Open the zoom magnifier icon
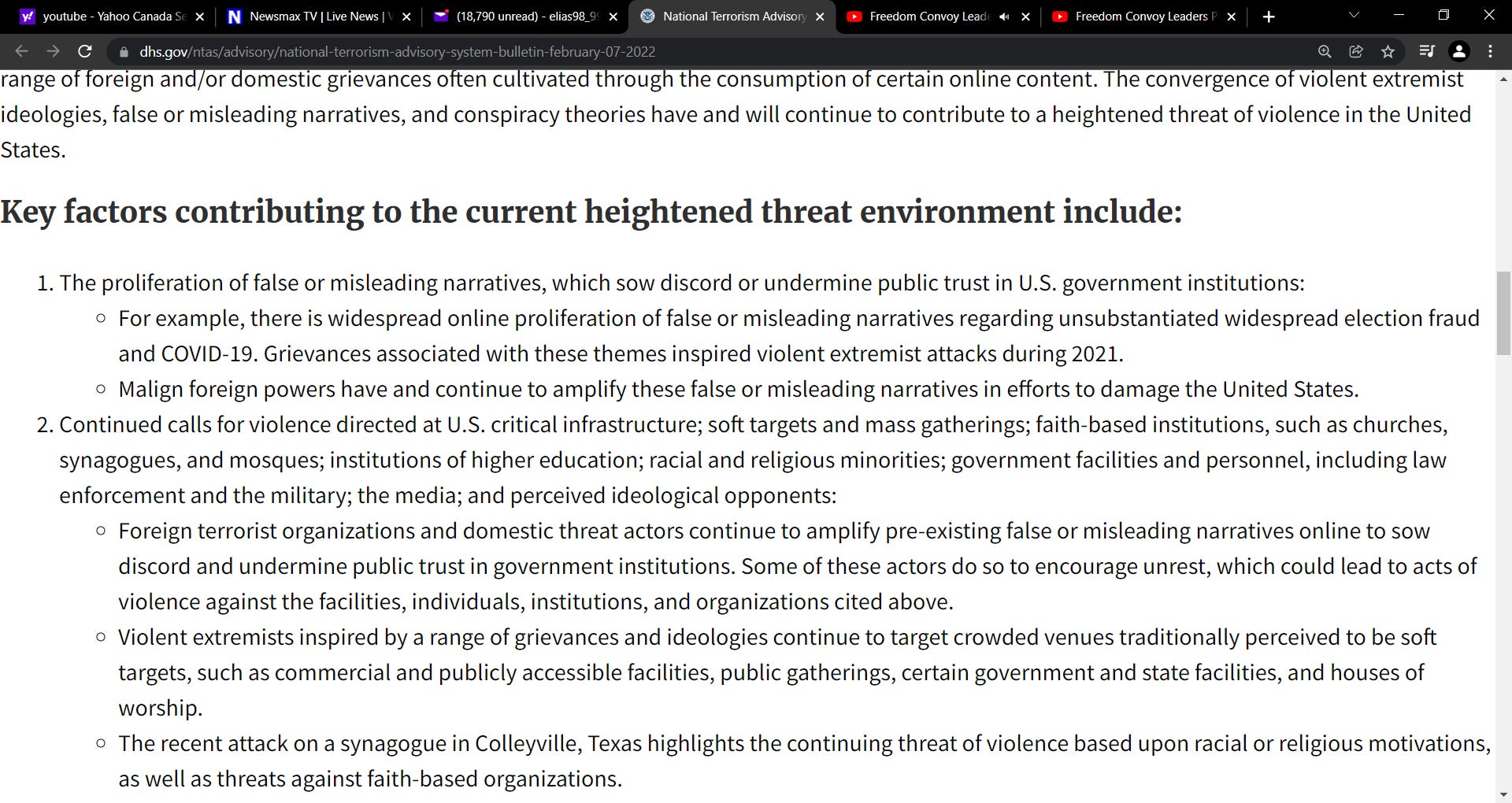The image size is (1512, 803). click(1325, 51)
